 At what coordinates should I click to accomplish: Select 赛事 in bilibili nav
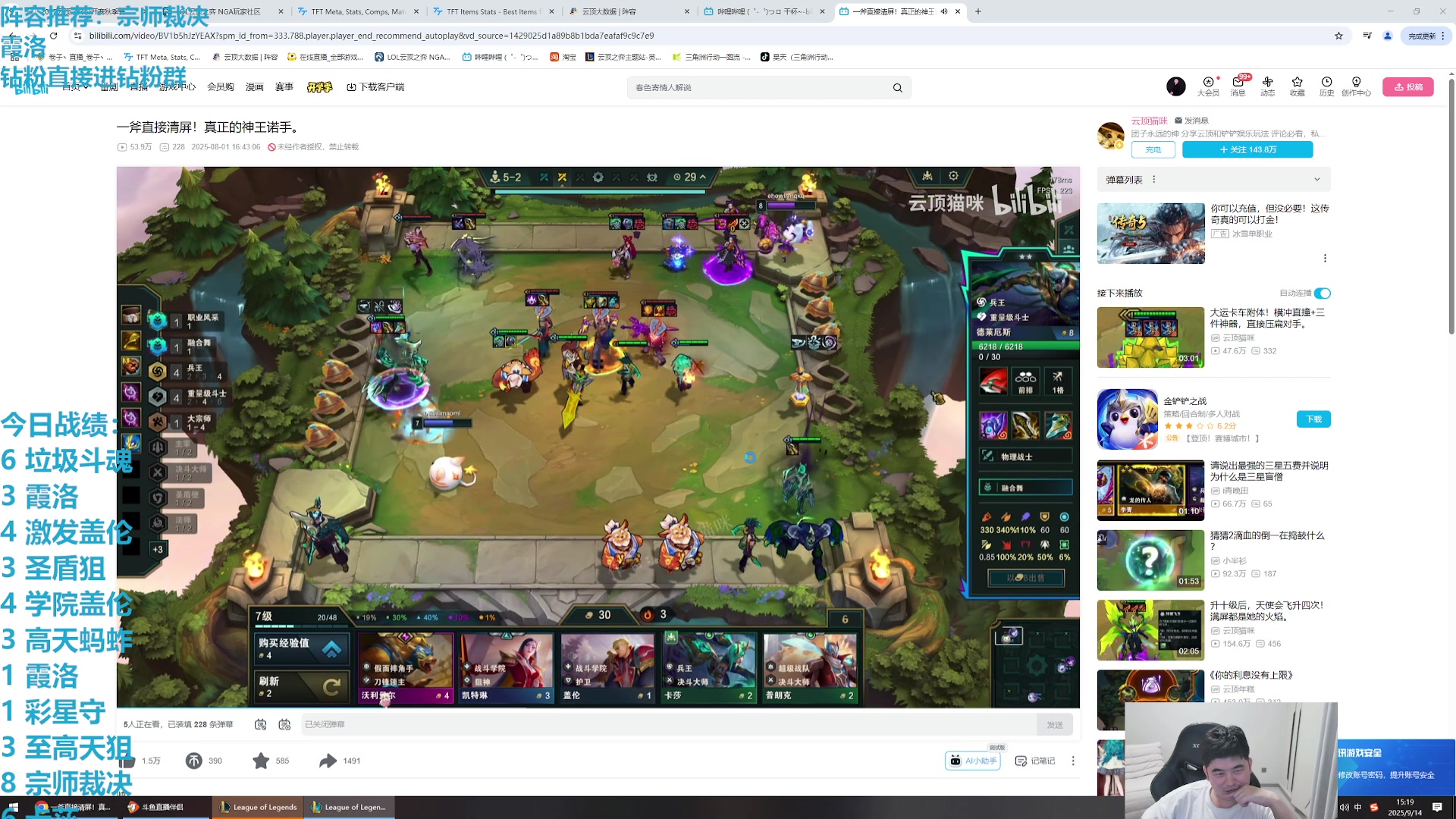(284, 87)
